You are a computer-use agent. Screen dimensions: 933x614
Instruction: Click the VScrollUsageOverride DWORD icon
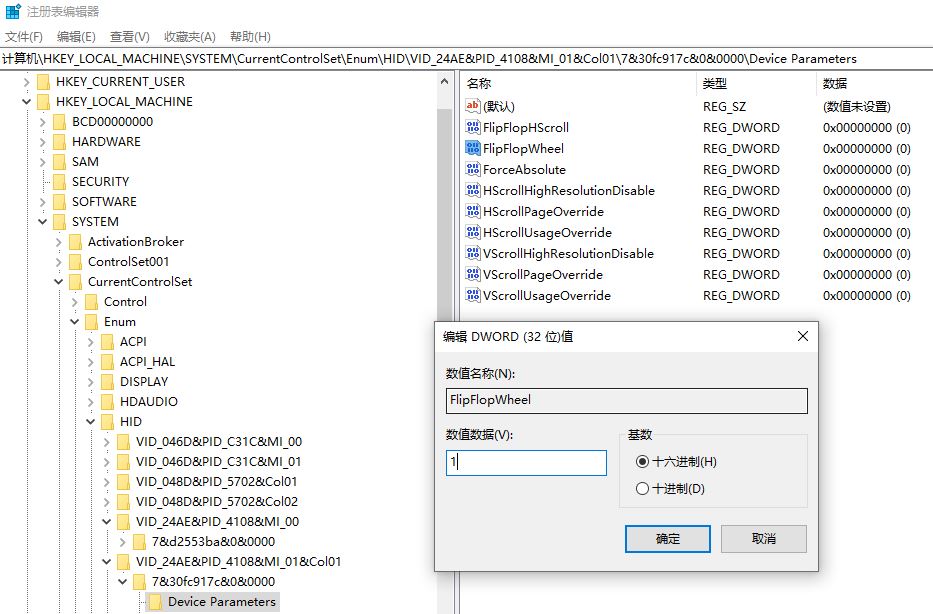(x=473, y=296)
